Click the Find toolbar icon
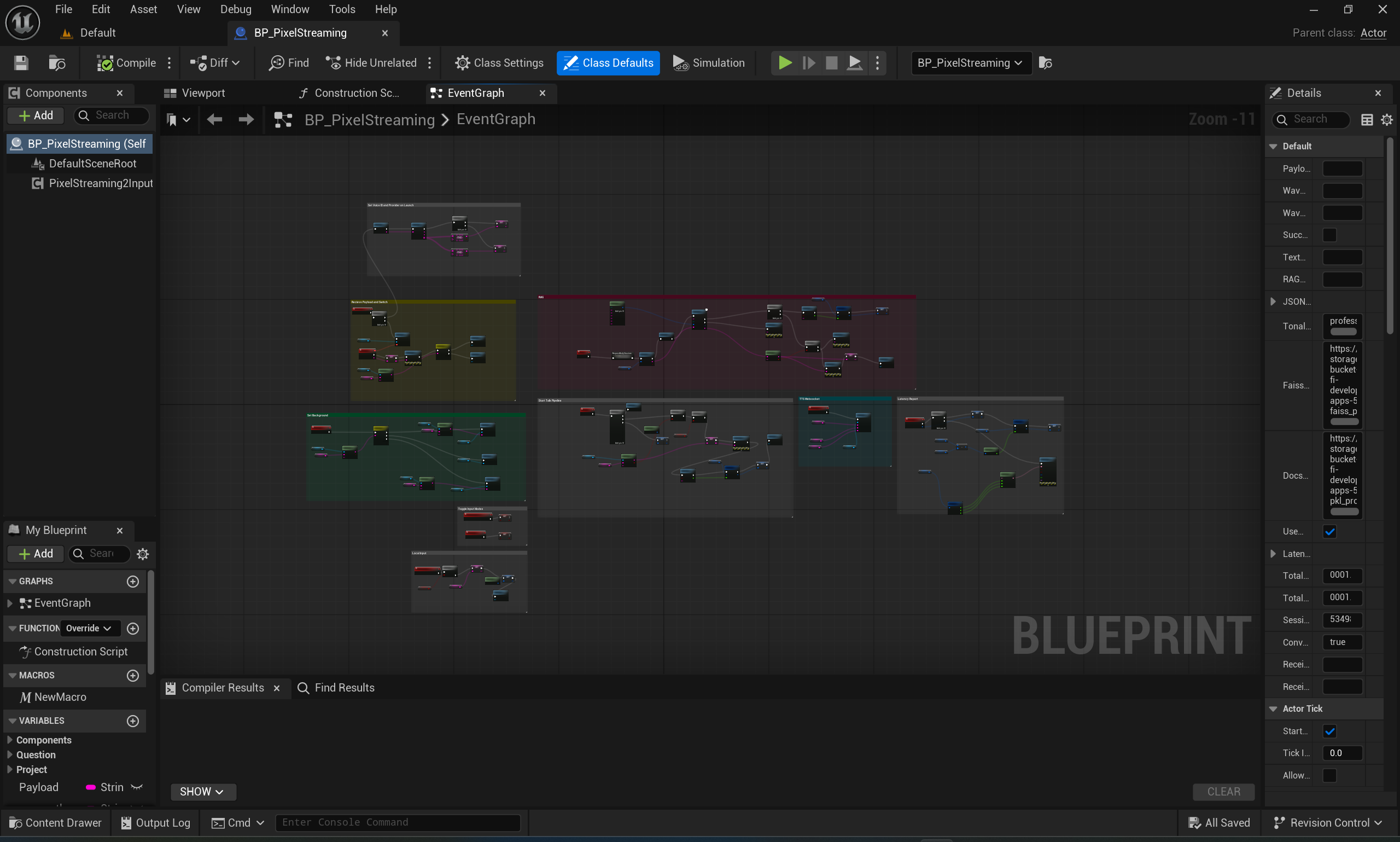The image size is (1400, 842). [x=289, y=63]
